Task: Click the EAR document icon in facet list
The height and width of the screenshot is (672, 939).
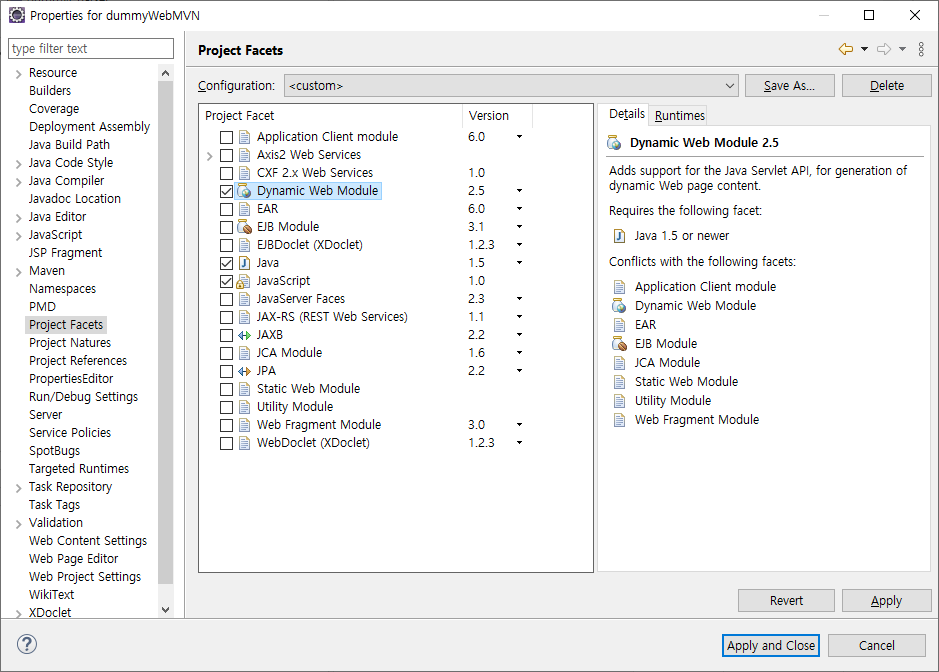Action: 244,209
